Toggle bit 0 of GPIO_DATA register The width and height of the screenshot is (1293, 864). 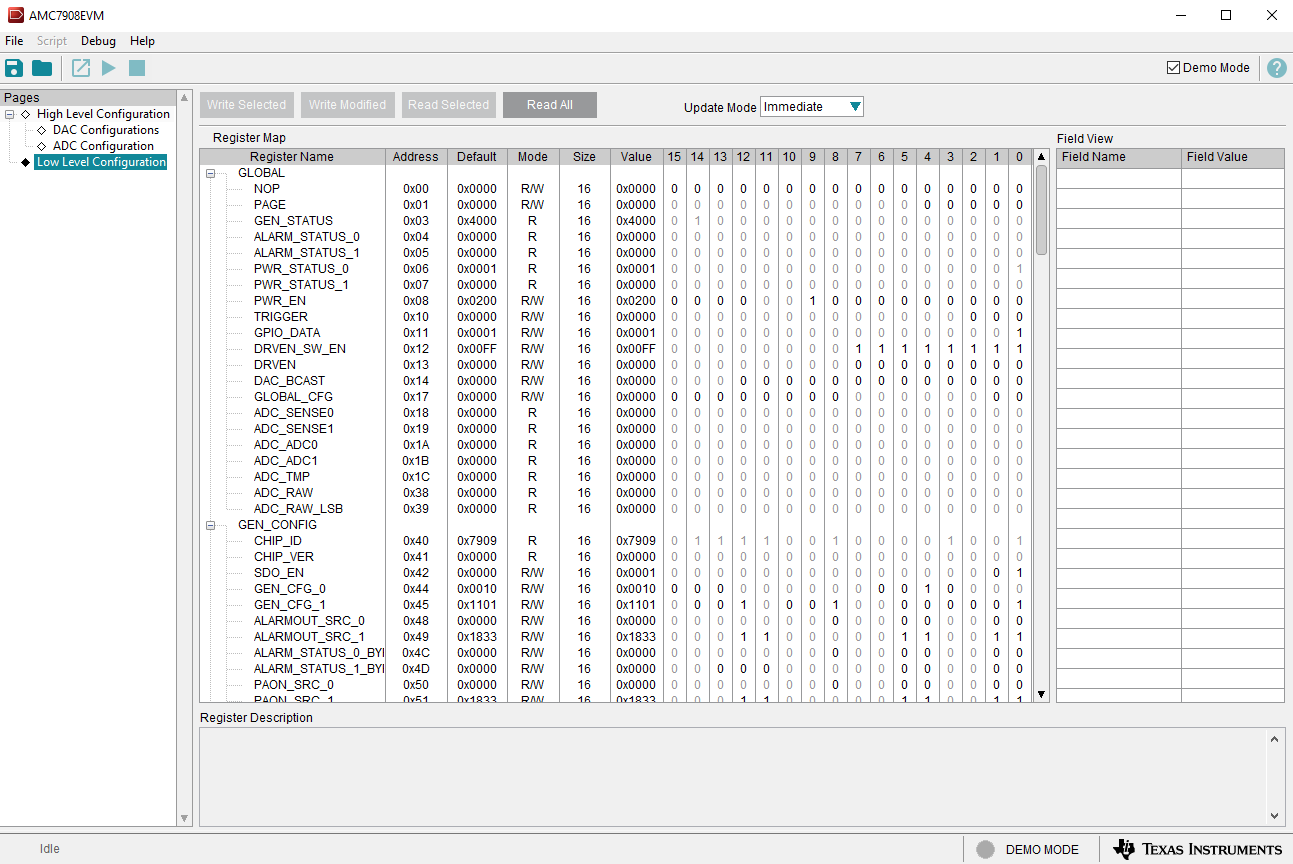coord(1019,333)
